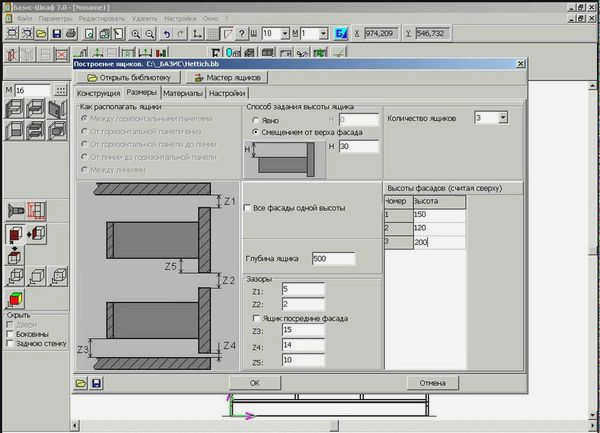This screenshot has height=433, width=600.
Task: Click the blue Б icon in toolbar
Action: [341, 34]
